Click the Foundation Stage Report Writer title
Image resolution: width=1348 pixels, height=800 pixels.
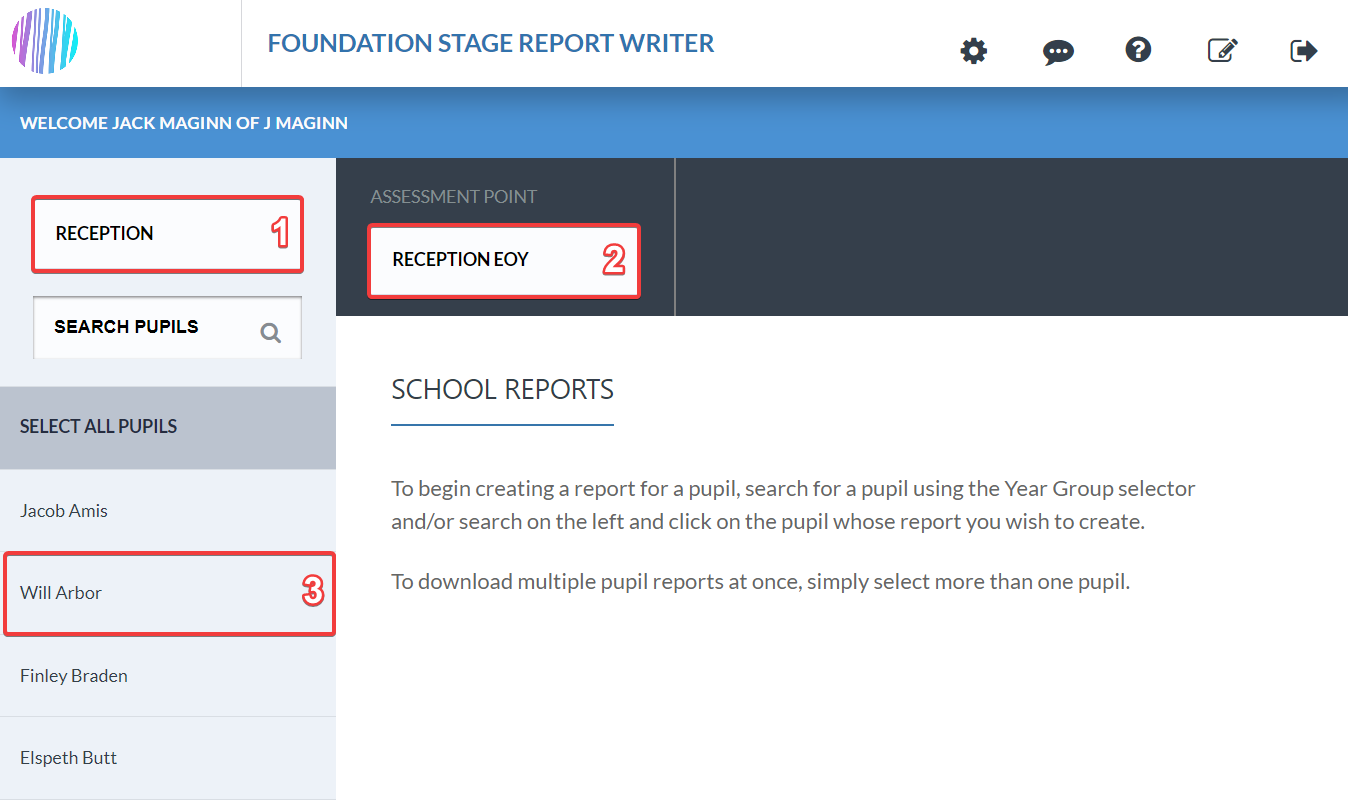(491, 44)
